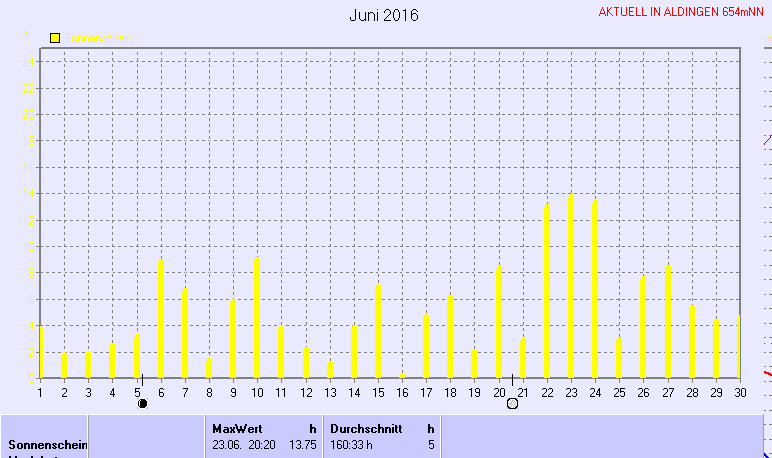Click 'AKTUELL IN ALDINGEN 654mNN' red text
772x458 pixels.
(680, 13)
